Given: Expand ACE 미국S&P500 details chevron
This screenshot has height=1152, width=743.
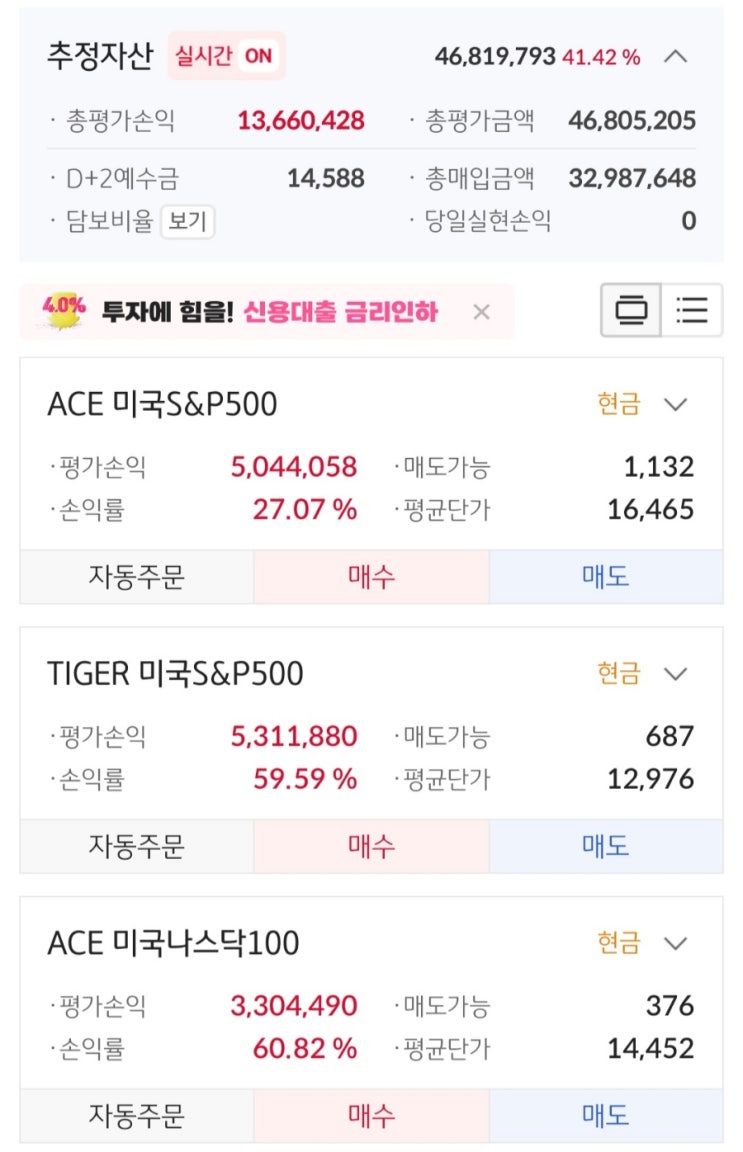Looking at the screenshot, I should (x=676, y=405).
